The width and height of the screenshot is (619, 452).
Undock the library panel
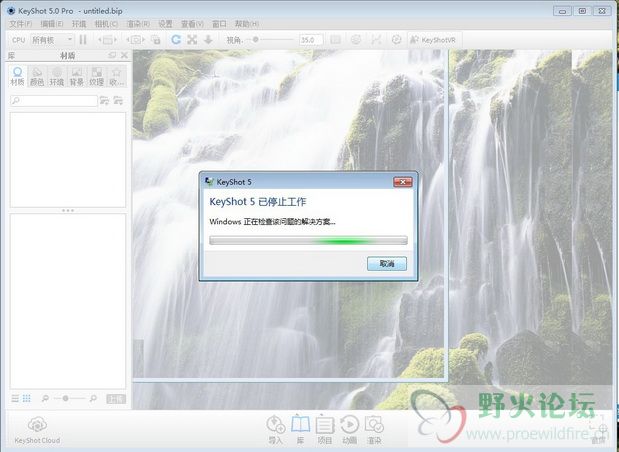tap(113, 55)
